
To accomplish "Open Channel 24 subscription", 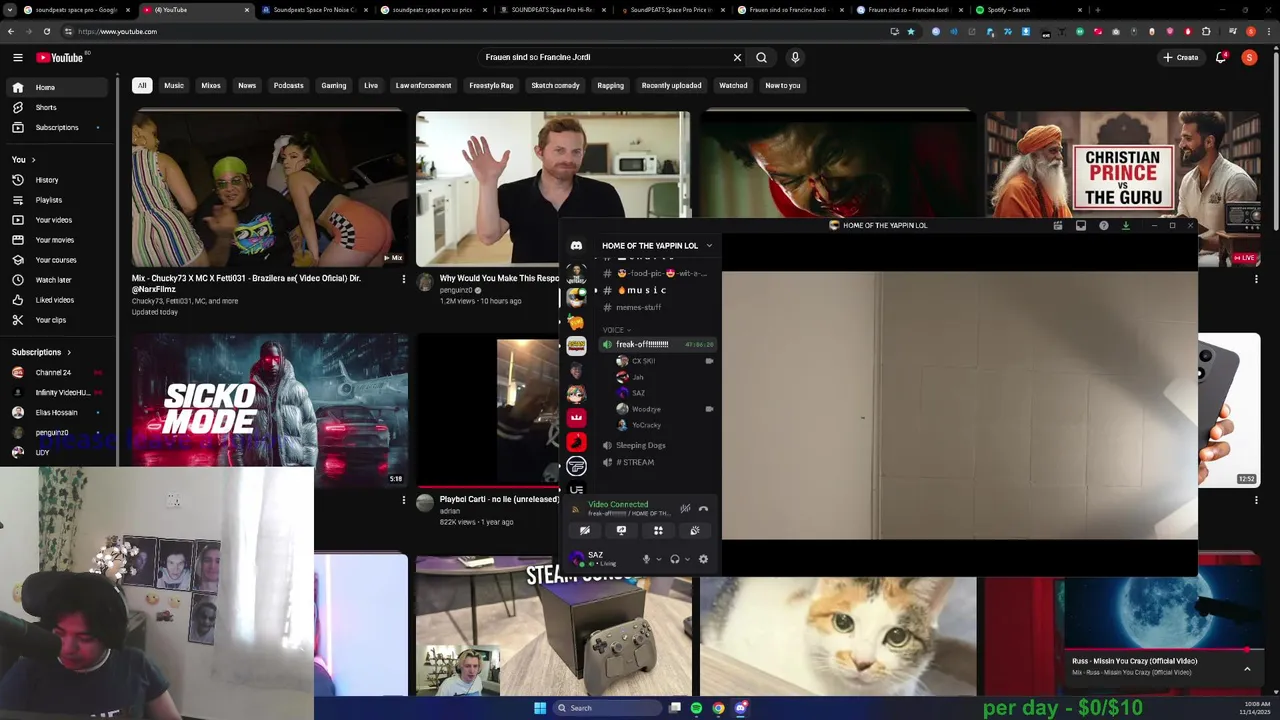I will point(53,372).
